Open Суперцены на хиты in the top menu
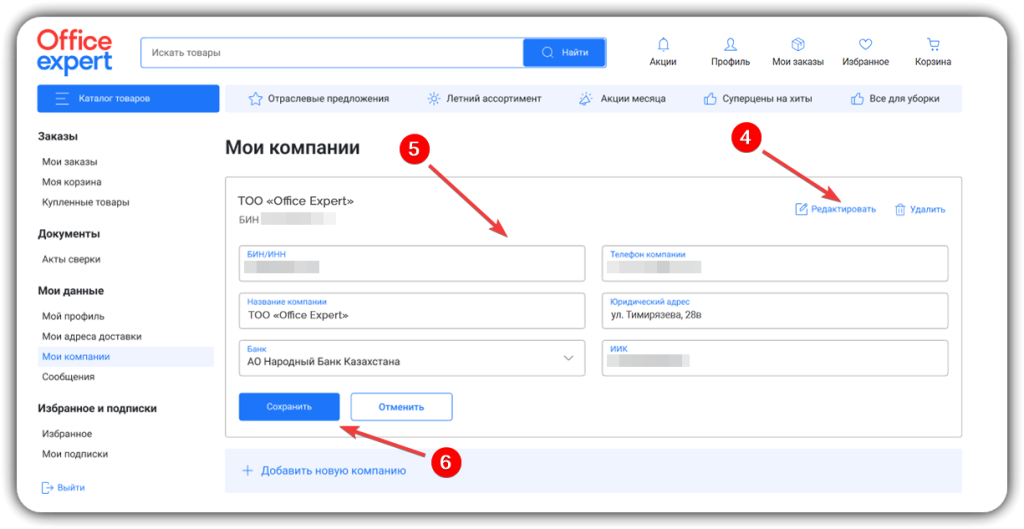This screenshot has width=1024, height=529. coord(758,99)
